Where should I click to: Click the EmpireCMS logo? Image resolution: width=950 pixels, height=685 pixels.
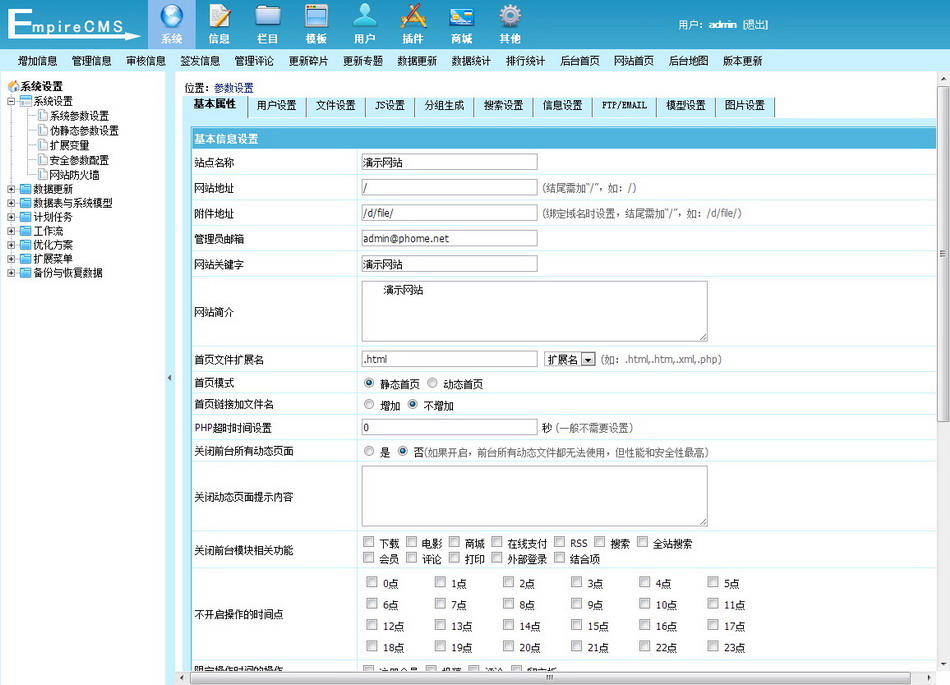(73, 24)
